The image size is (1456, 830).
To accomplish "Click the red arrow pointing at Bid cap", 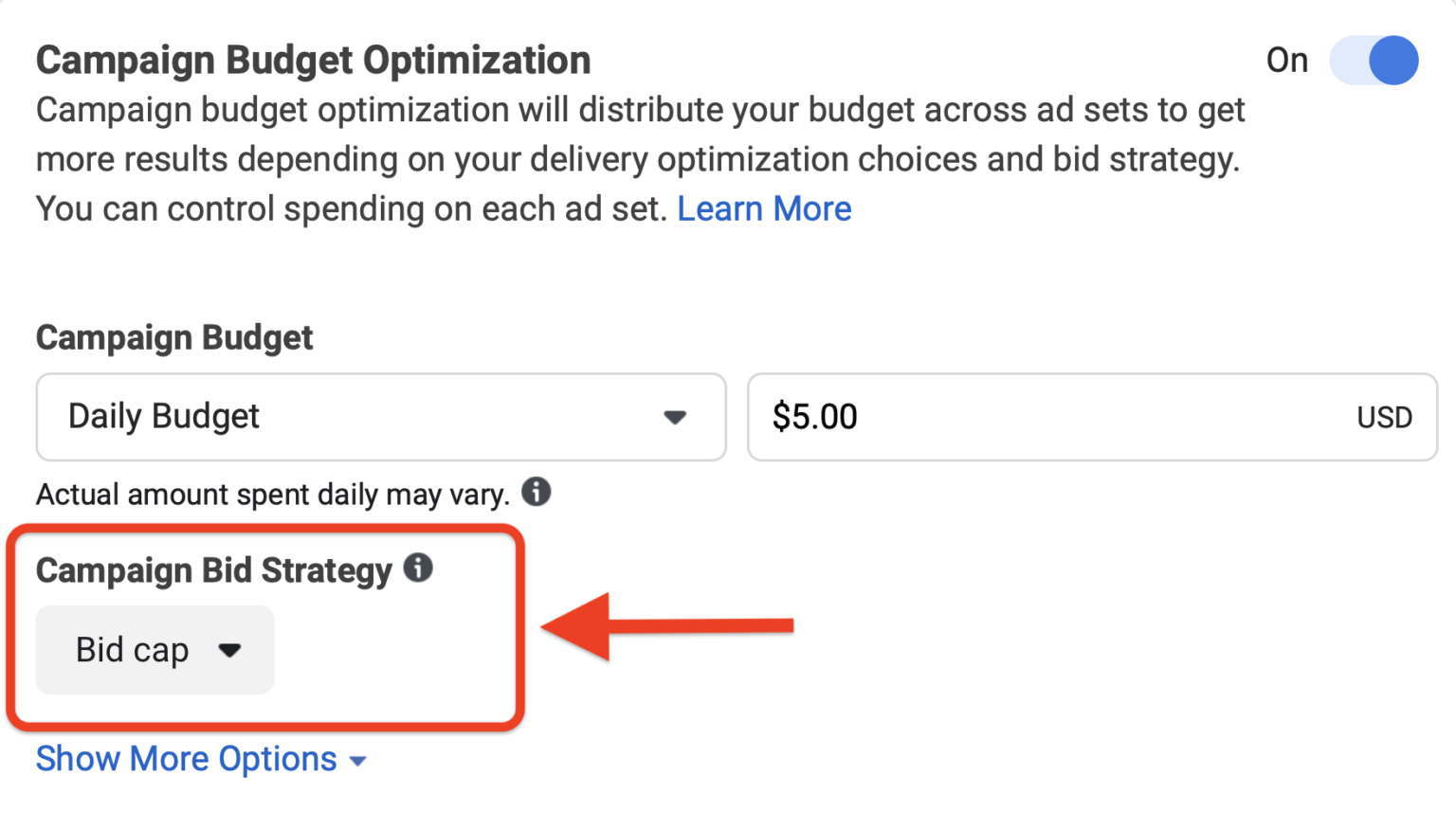I will pyautogui.click(x=664, y=626).
